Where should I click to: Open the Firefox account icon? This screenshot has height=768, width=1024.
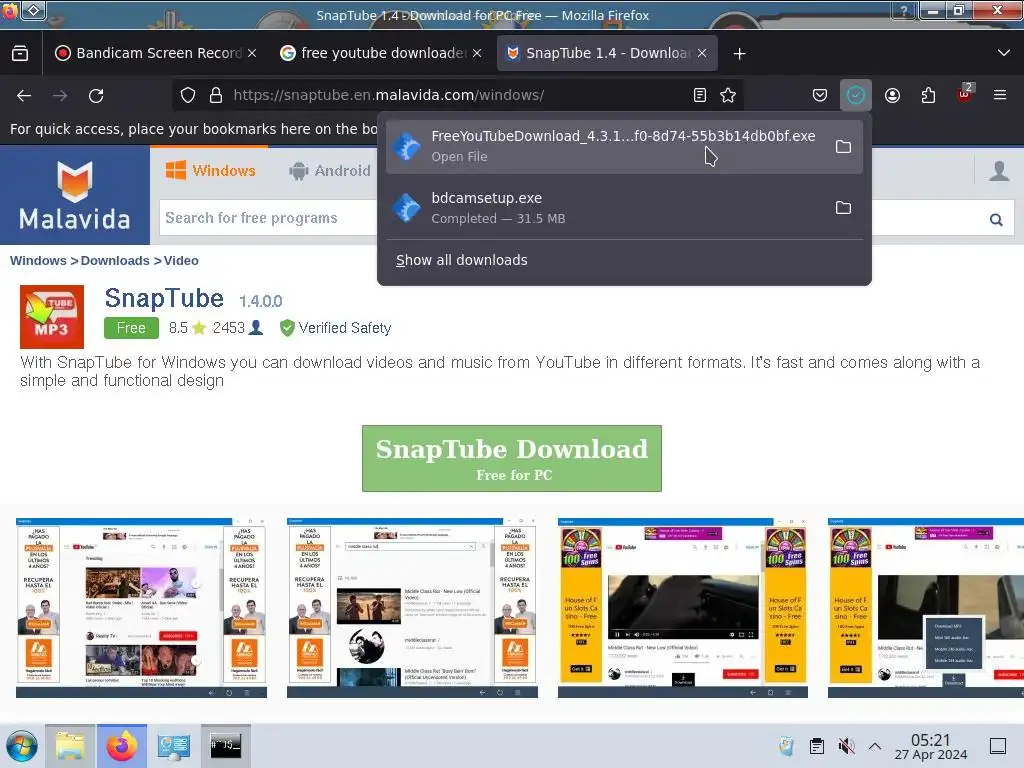click(x=892, y=95)
